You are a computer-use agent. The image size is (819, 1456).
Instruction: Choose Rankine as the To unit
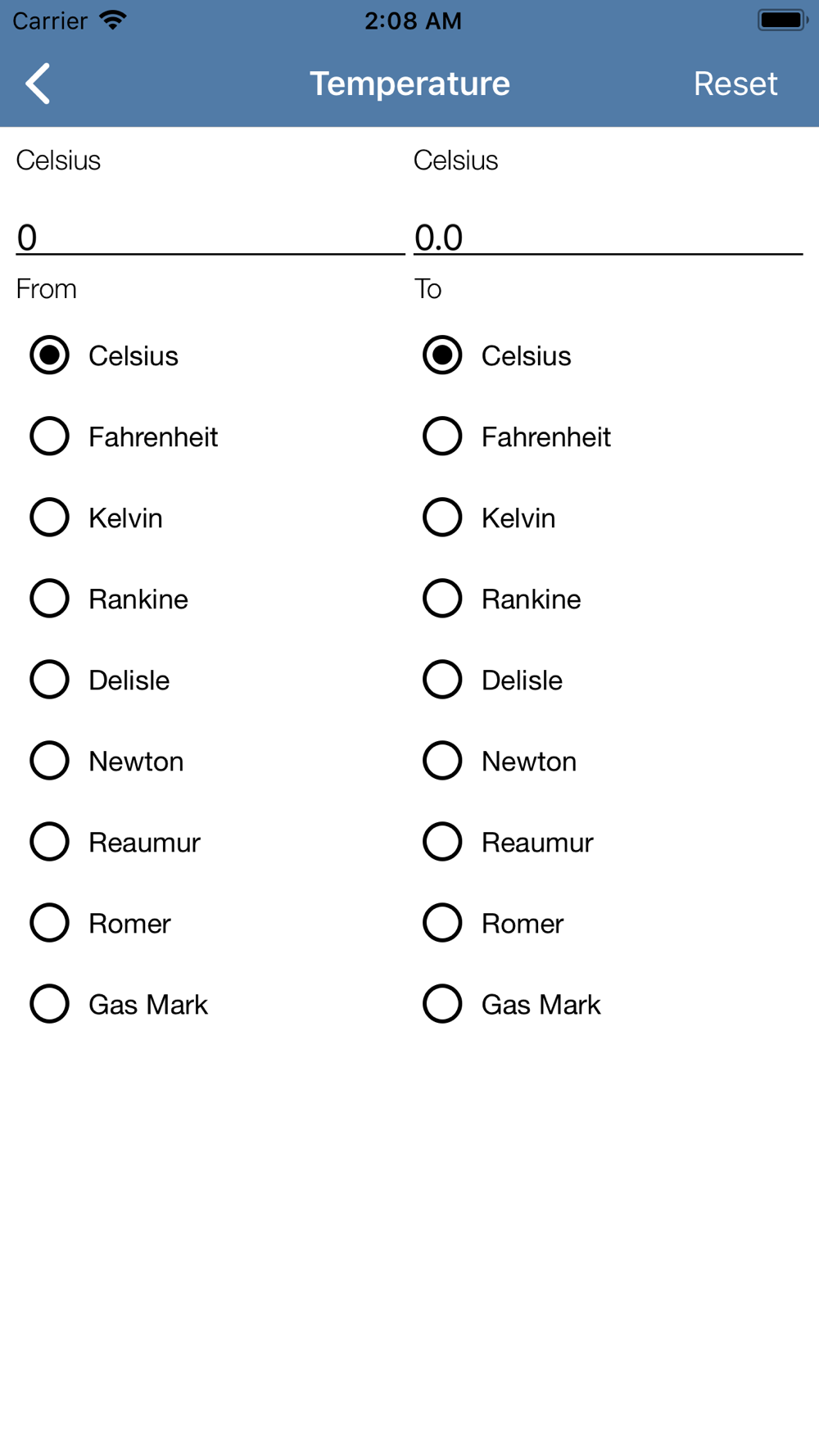click(x=502, y=599)
